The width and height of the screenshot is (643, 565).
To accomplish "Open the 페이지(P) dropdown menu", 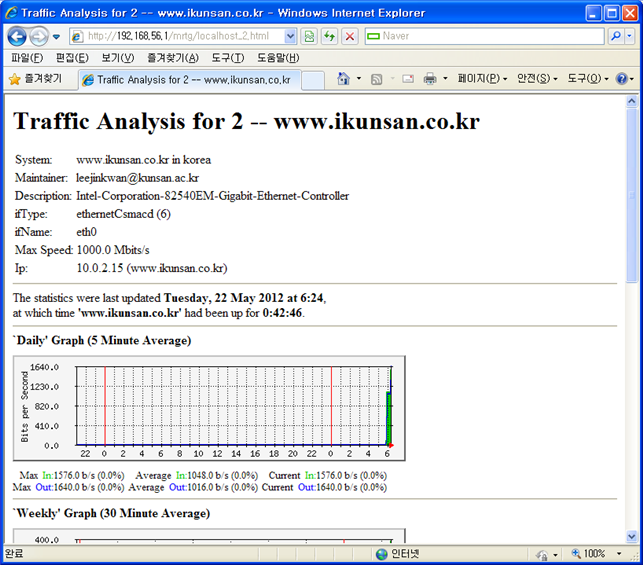I will pos(482,78).
